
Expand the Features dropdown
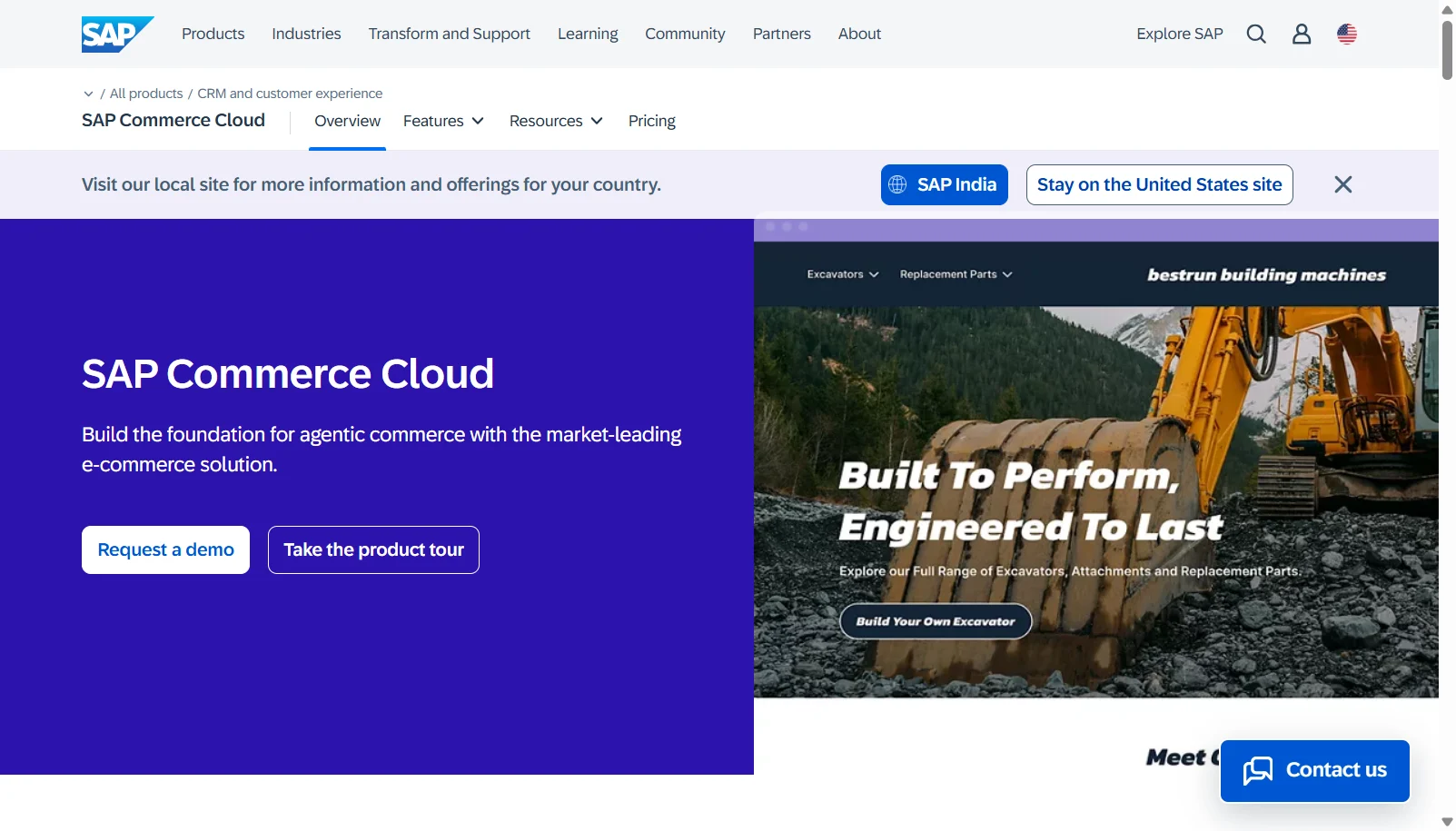point(443,121)
